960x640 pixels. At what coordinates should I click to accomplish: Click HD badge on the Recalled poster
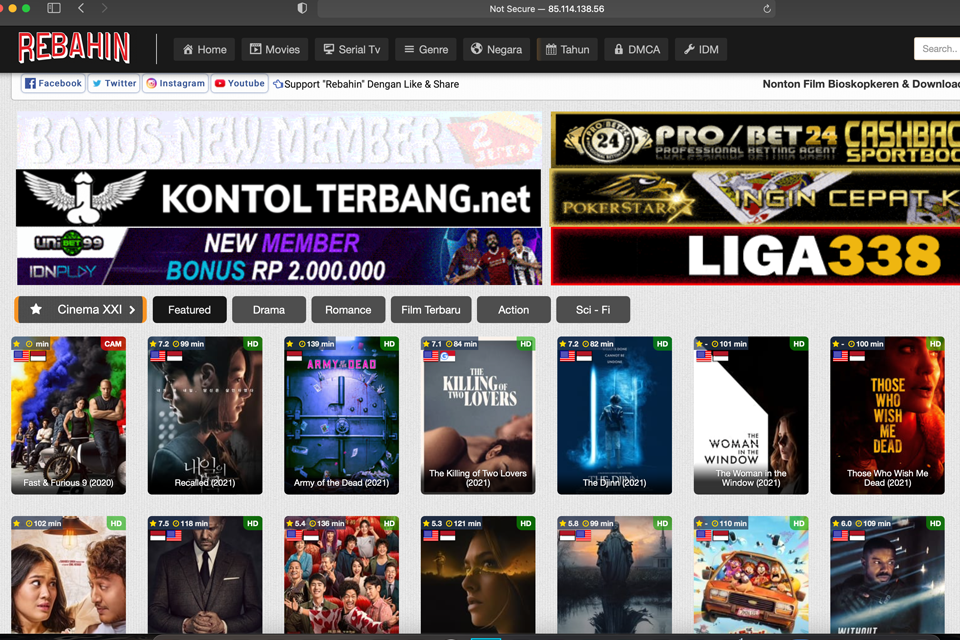pyautogui.click(x=253, y=344)
